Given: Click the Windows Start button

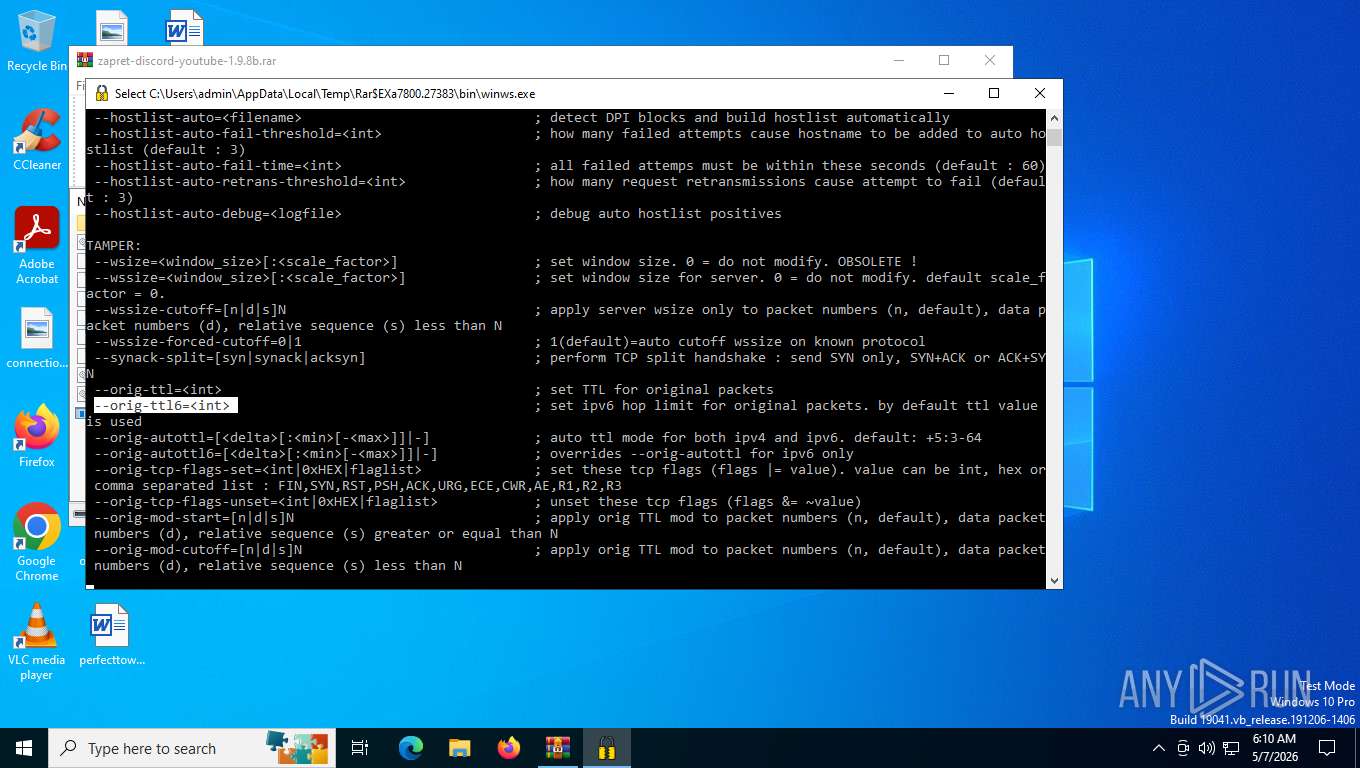Looking at the screenshot, I should pyautogui.click(x=24, y=748).
